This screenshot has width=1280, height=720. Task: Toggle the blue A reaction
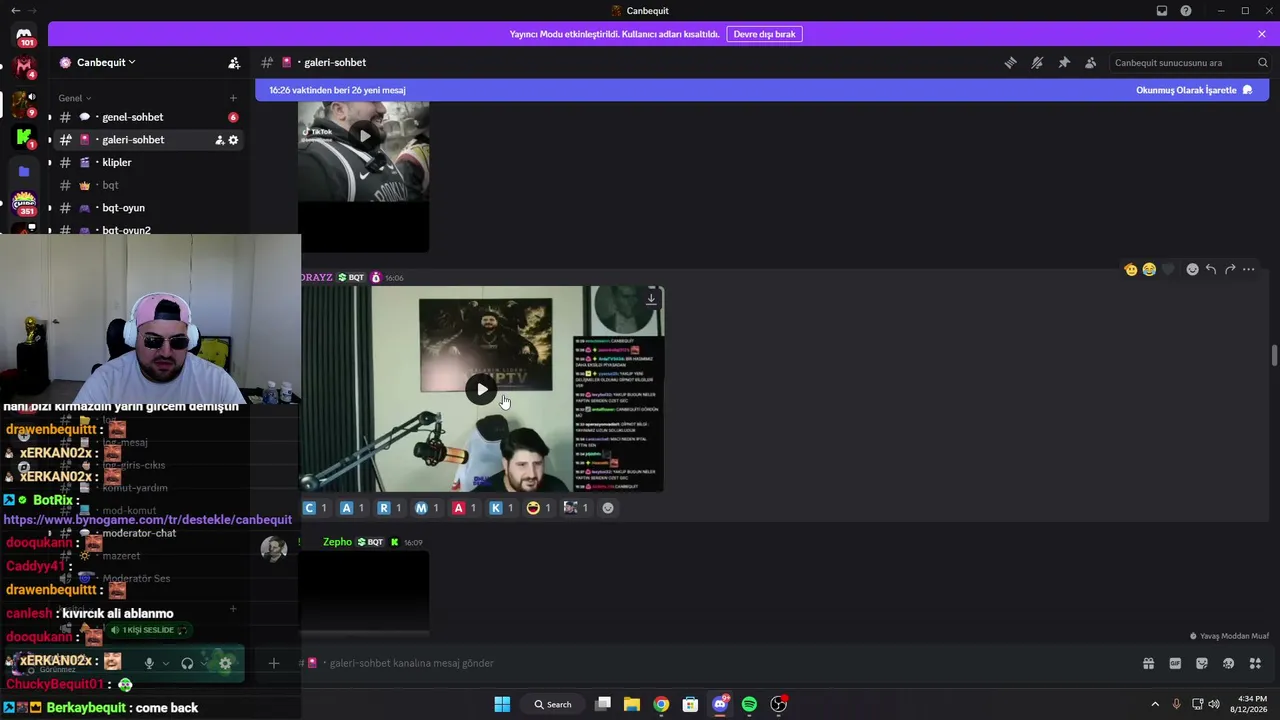click(352, 508)
